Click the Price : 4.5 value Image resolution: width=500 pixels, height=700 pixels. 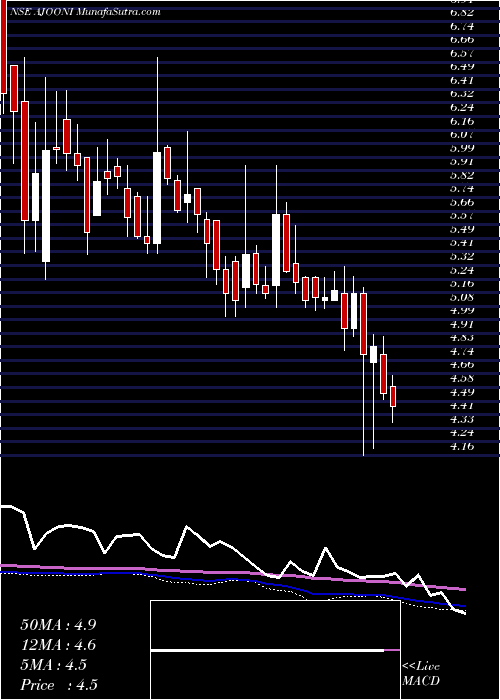click(58, 685)
